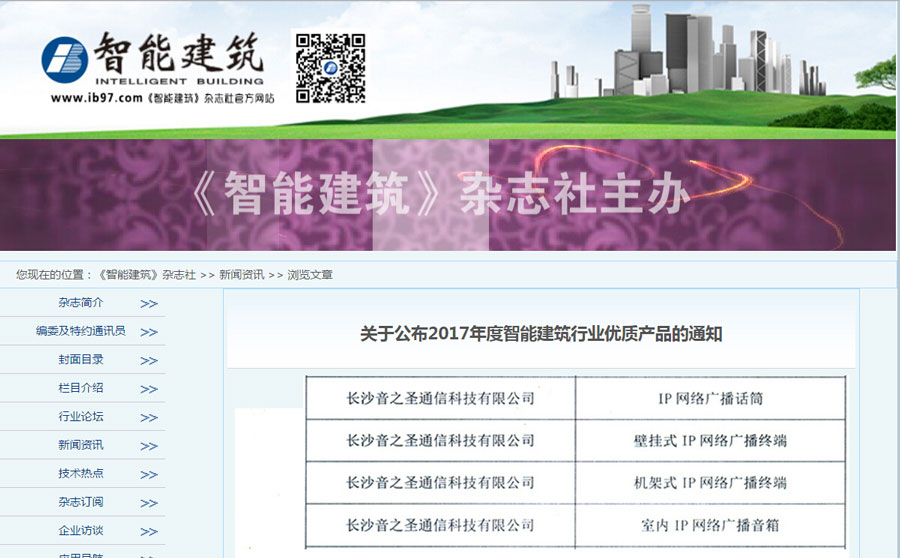
Task: Click the company cell beside 机架式 IP 网络广播终端
Action: click(440, 483)
